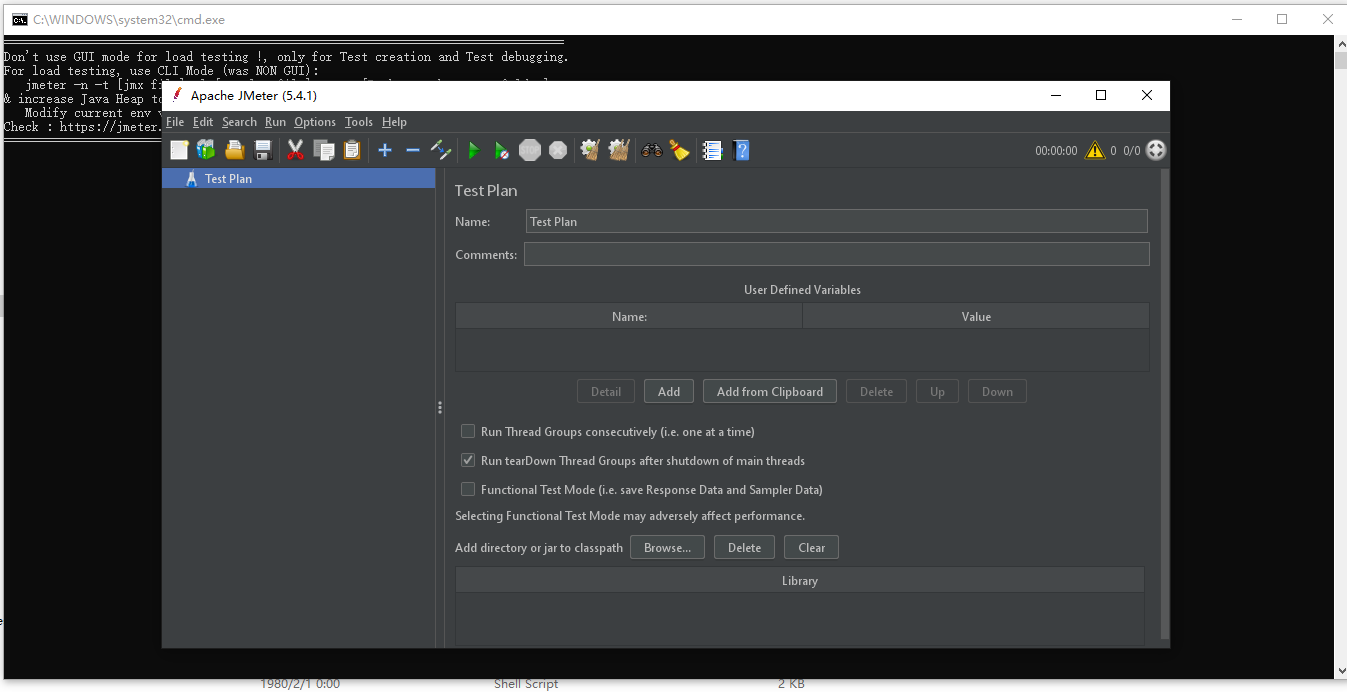Maximize the Apache JMeter window
This screenshot has width=1347, height=692.
point(1101,95)
